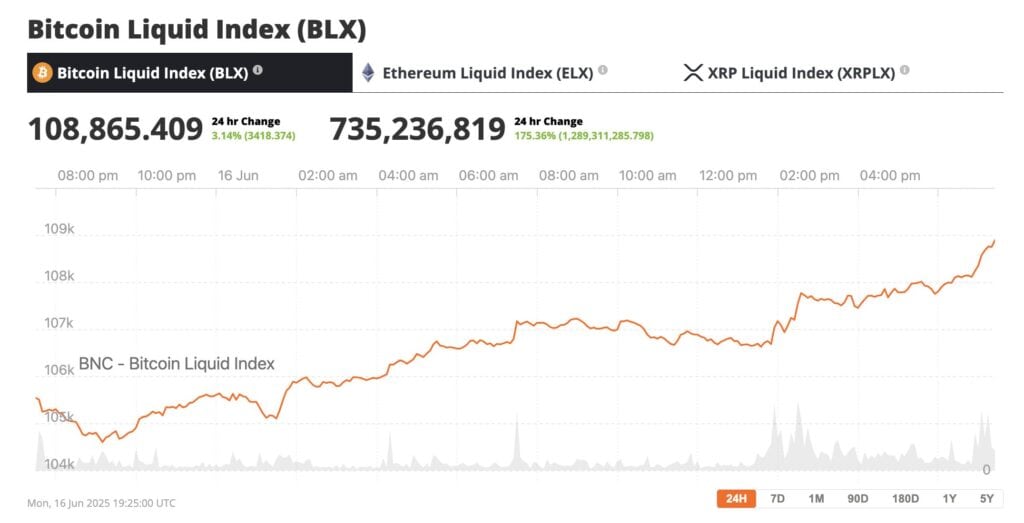Set chart range to 1Y
The width and height of the screenshot is (1024, 523).
click(x=949, y=499)
